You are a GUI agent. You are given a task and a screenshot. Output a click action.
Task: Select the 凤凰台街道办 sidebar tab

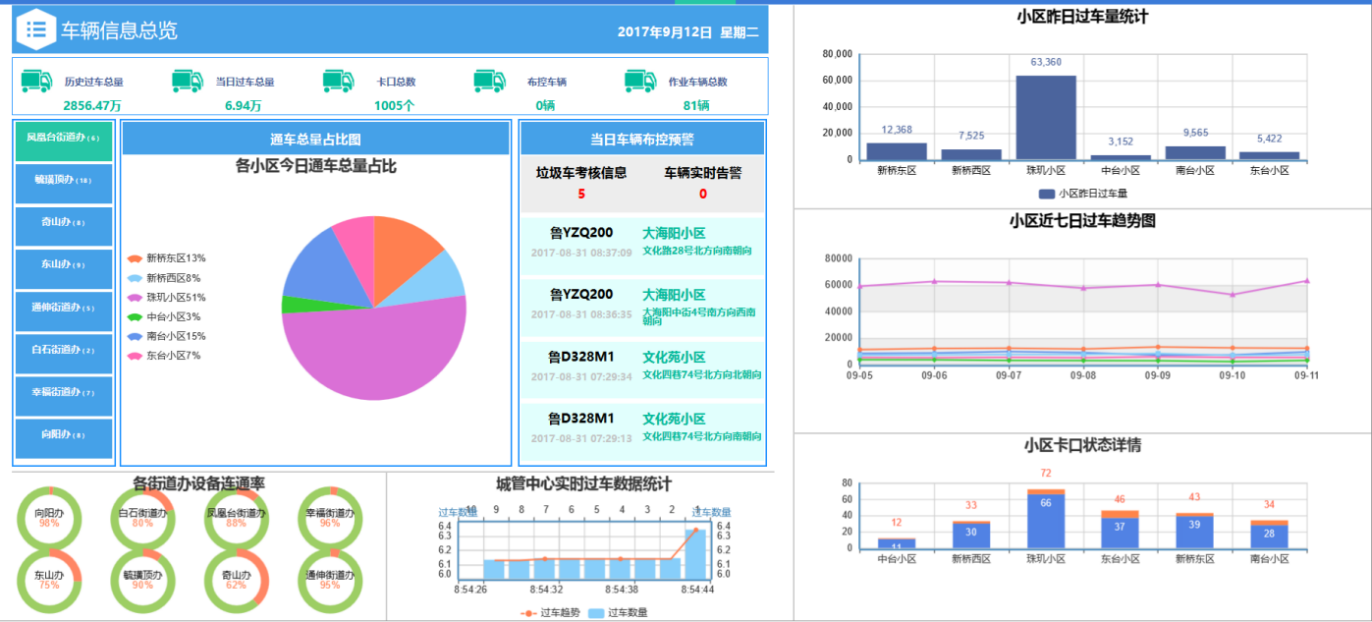click(63, 139)
